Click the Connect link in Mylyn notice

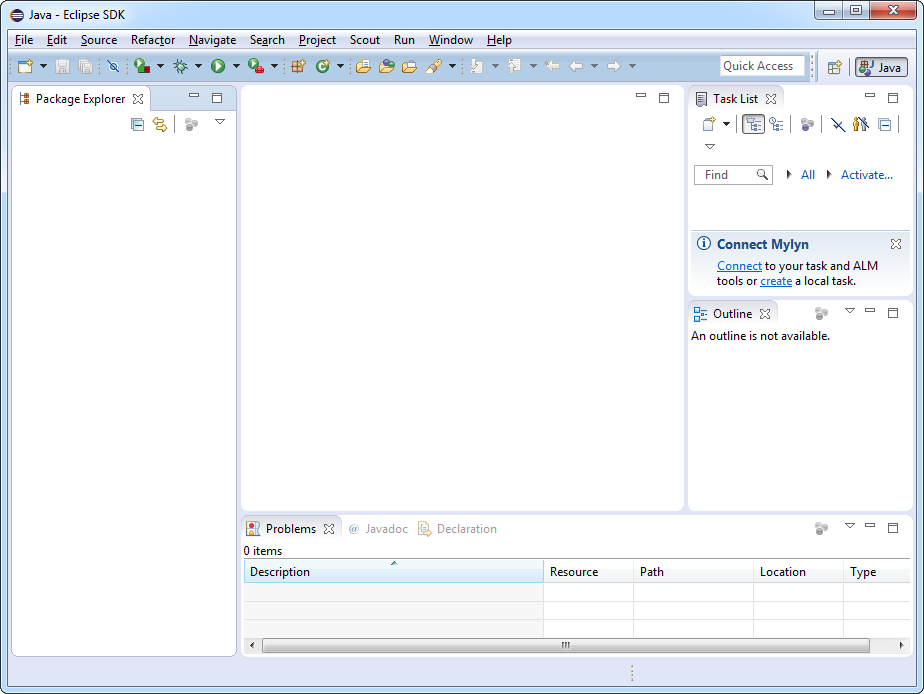(739, 266)
